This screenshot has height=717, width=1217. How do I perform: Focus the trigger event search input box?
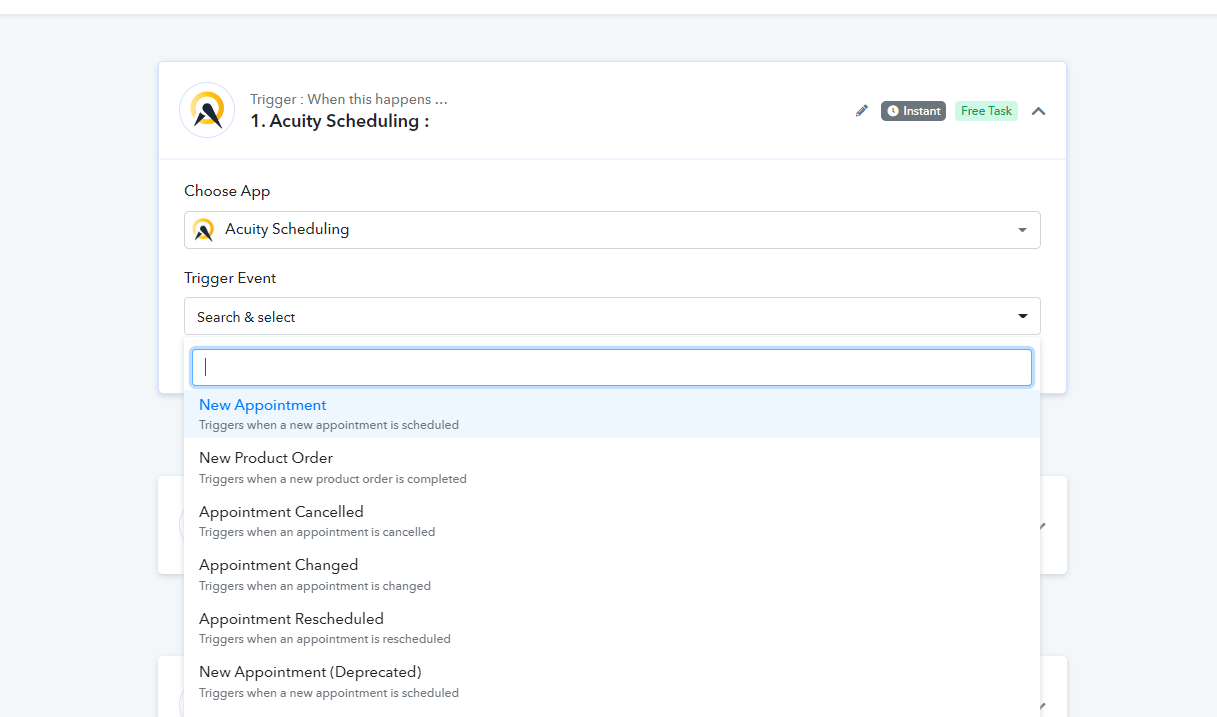point(612,367)
